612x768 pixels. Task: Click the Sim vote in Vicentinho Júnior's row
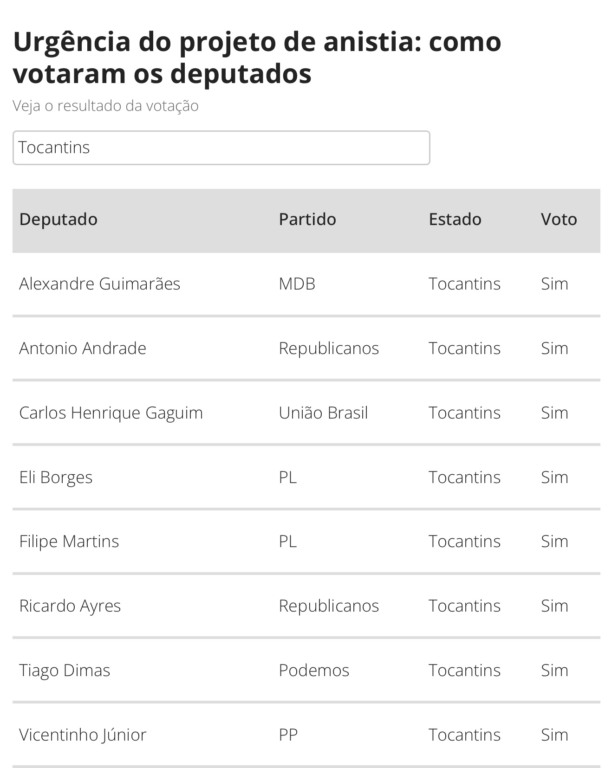[554, 735]
